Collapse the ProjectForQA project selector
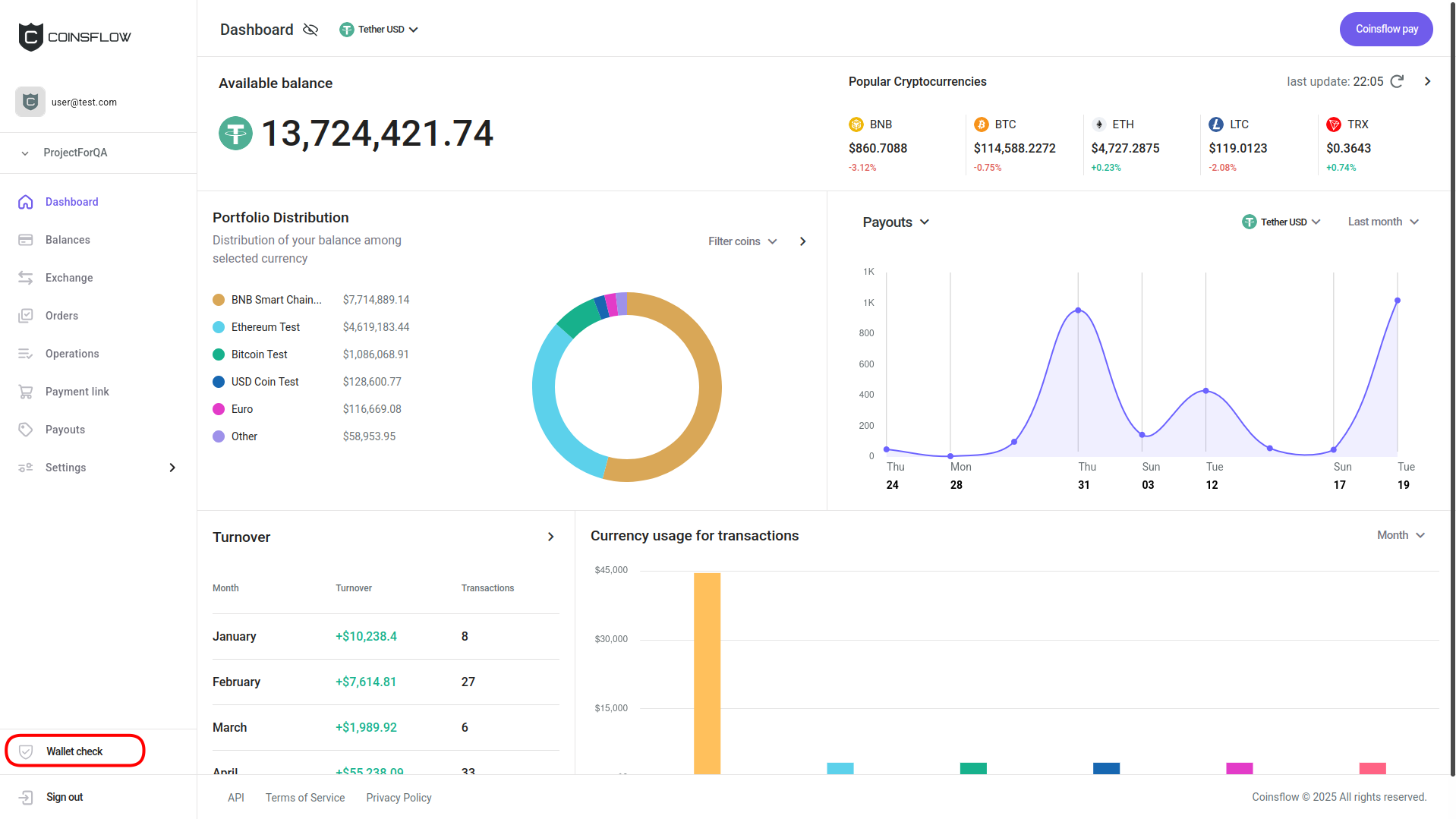 pyautogui.click(x=25, y=153)
